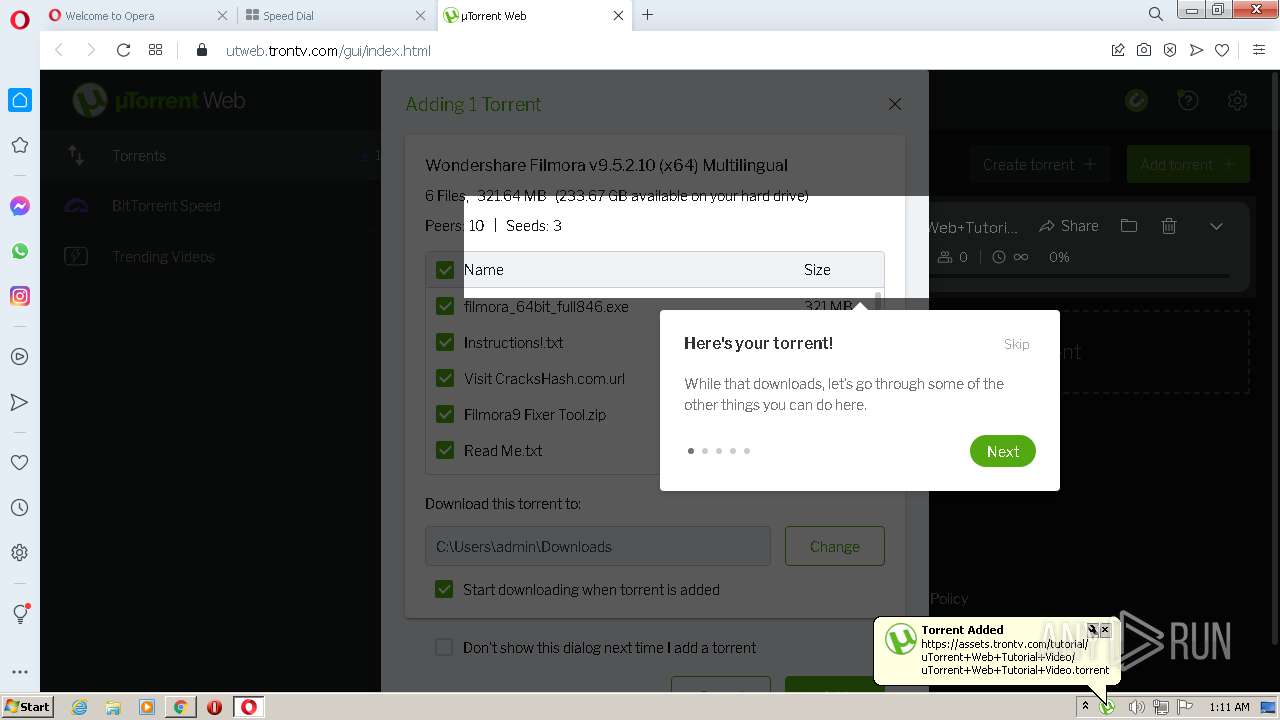
Task: Open WhatsApp in Opera sidebar
Action: (19, 251)
